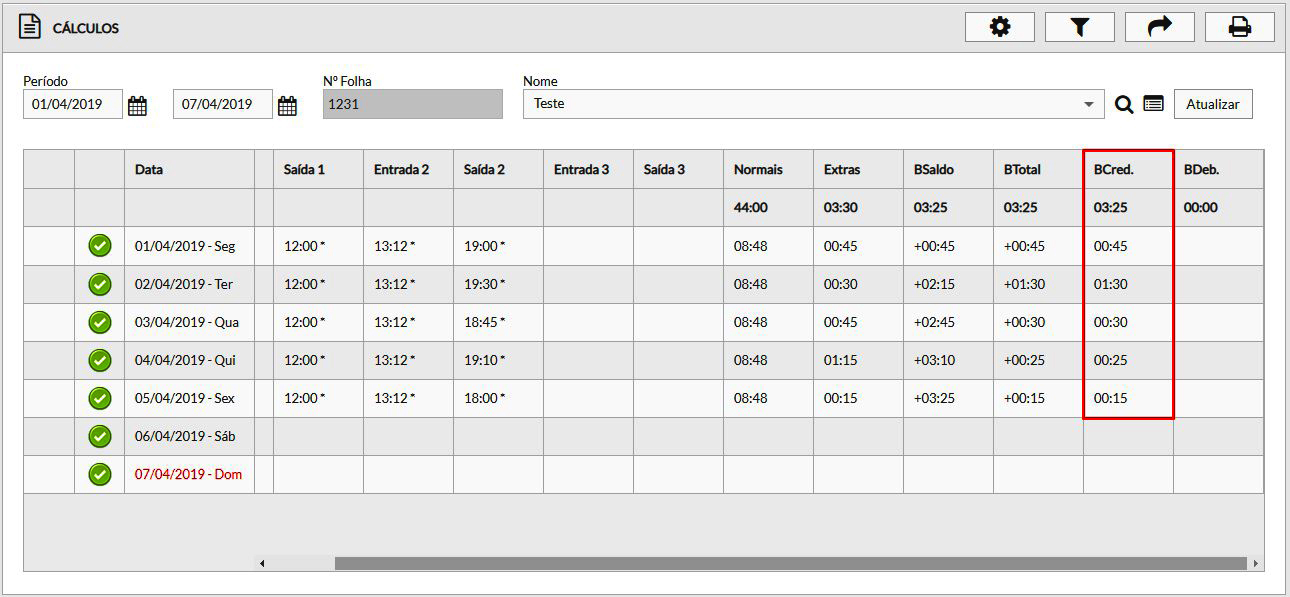Click the filter funnel icon

point(1079,28)
